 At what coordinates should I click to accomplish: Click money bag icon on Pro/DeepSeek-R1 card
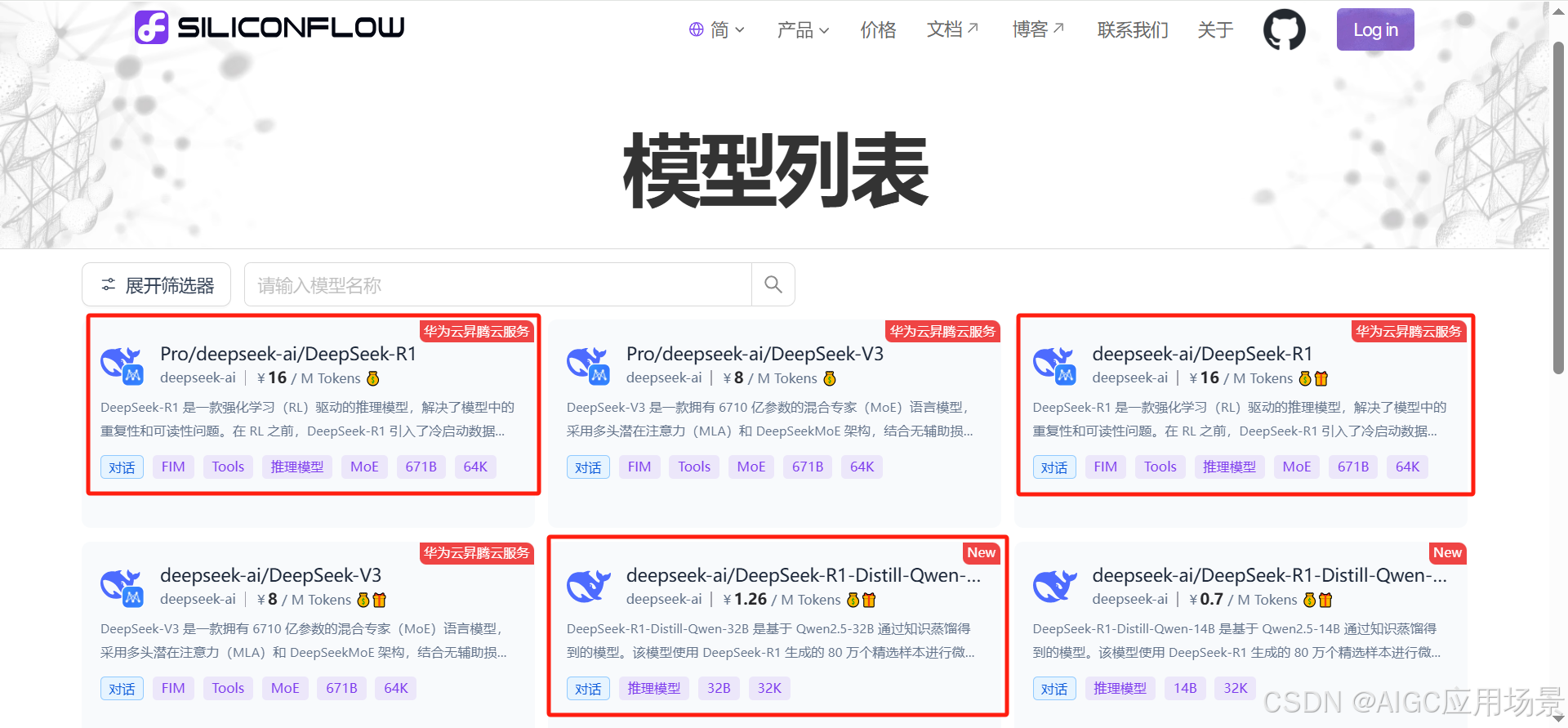click(373, 378)
